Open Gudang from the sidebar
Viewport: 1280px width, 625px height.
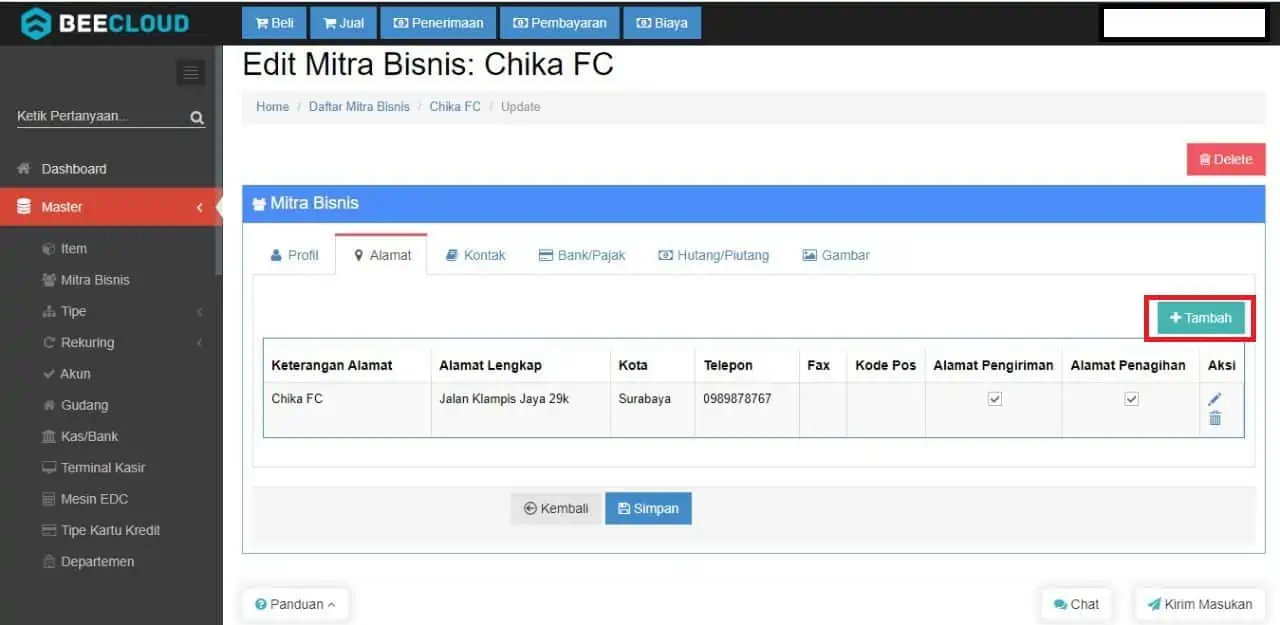tap(84, 405)
